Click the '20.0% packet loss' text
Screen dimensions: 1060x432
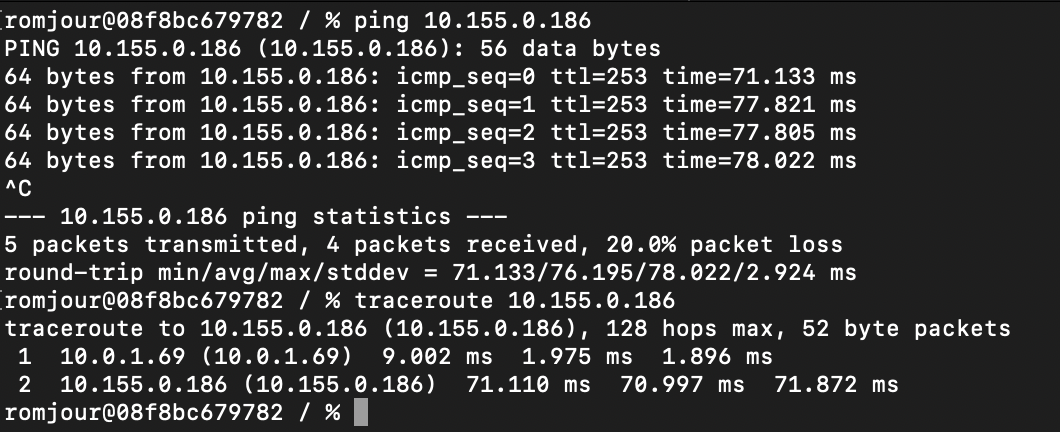[x=724, y=244]
